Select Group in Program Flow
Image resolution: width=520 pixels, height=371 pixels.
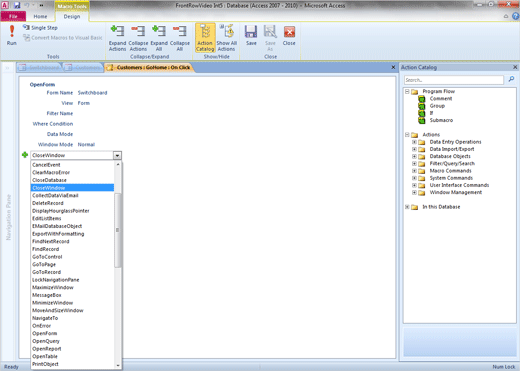point(437,106)
